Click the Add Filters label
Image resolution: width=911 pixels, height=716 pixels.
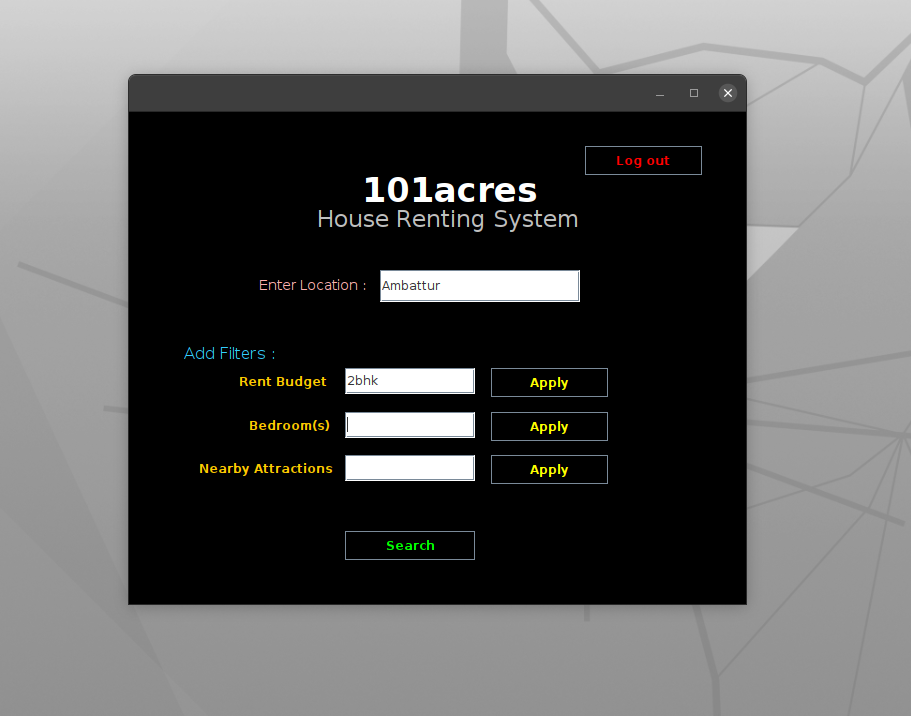tap(228, 353)
